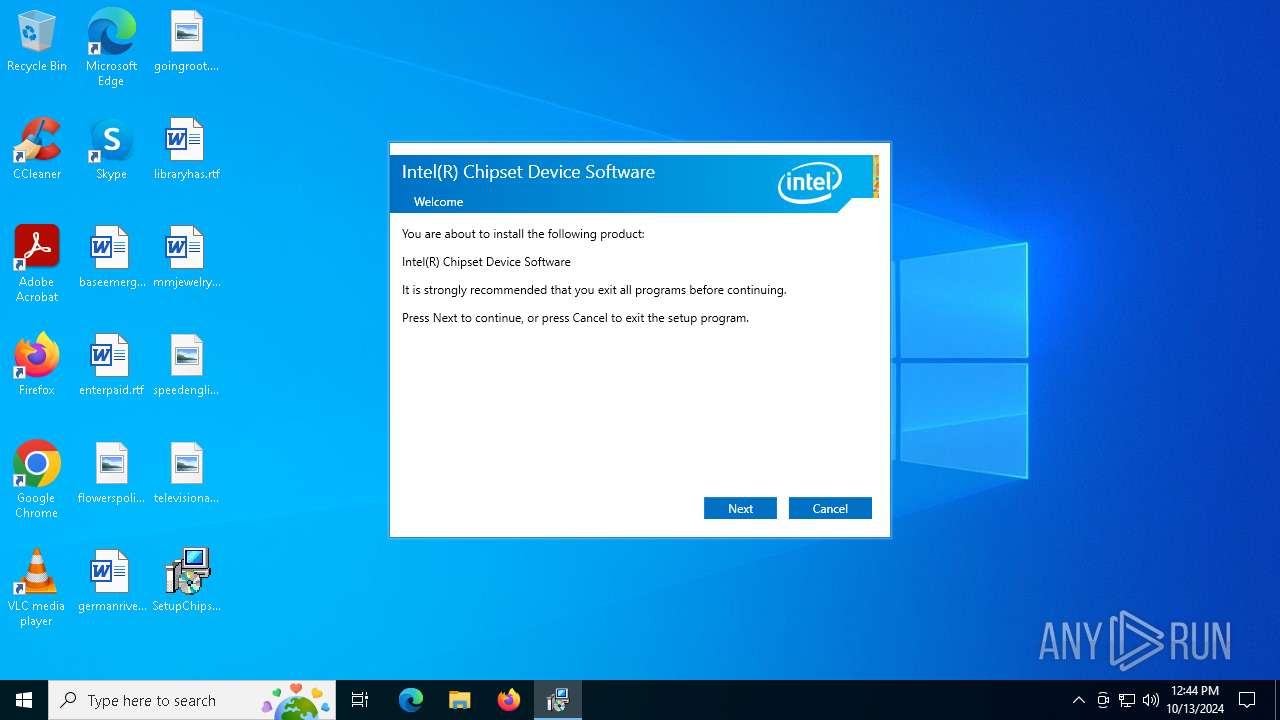Open File Explorer from taskbar
The width and height of the screenshot is (1280, 720).
[460, 700]
